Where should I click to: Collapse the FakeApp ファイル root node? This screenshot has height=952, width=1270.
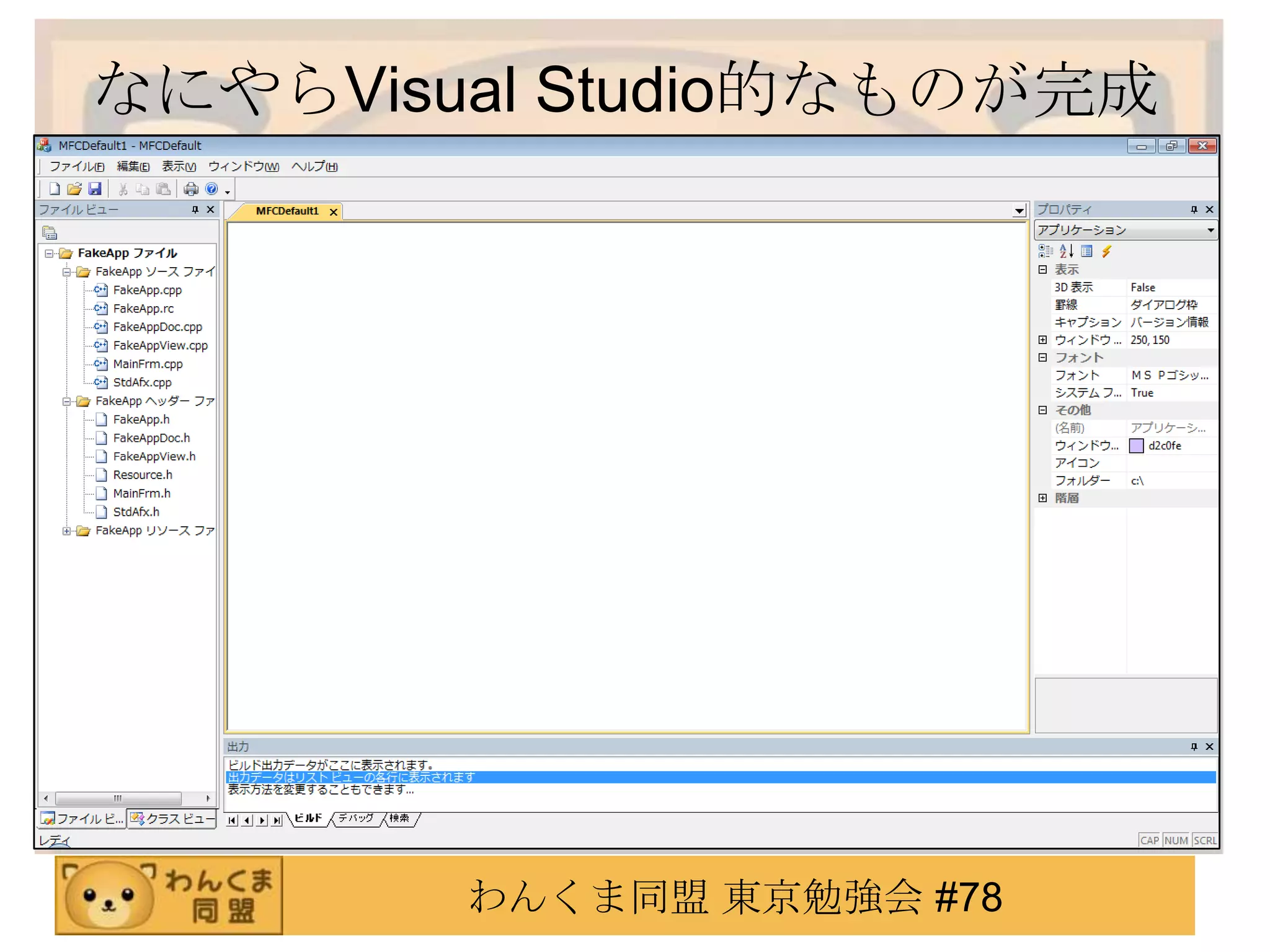[49, 253]
